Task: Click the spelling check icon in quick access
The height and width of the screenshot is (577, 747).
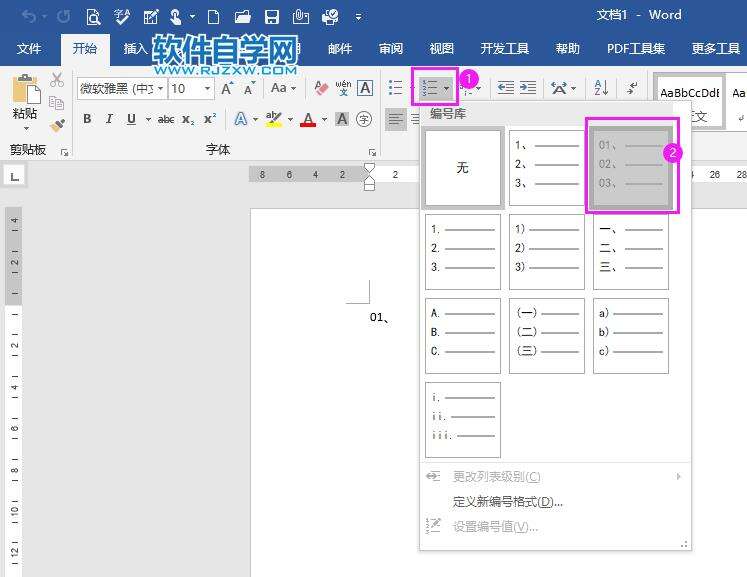Action: [x=122, y=17]
